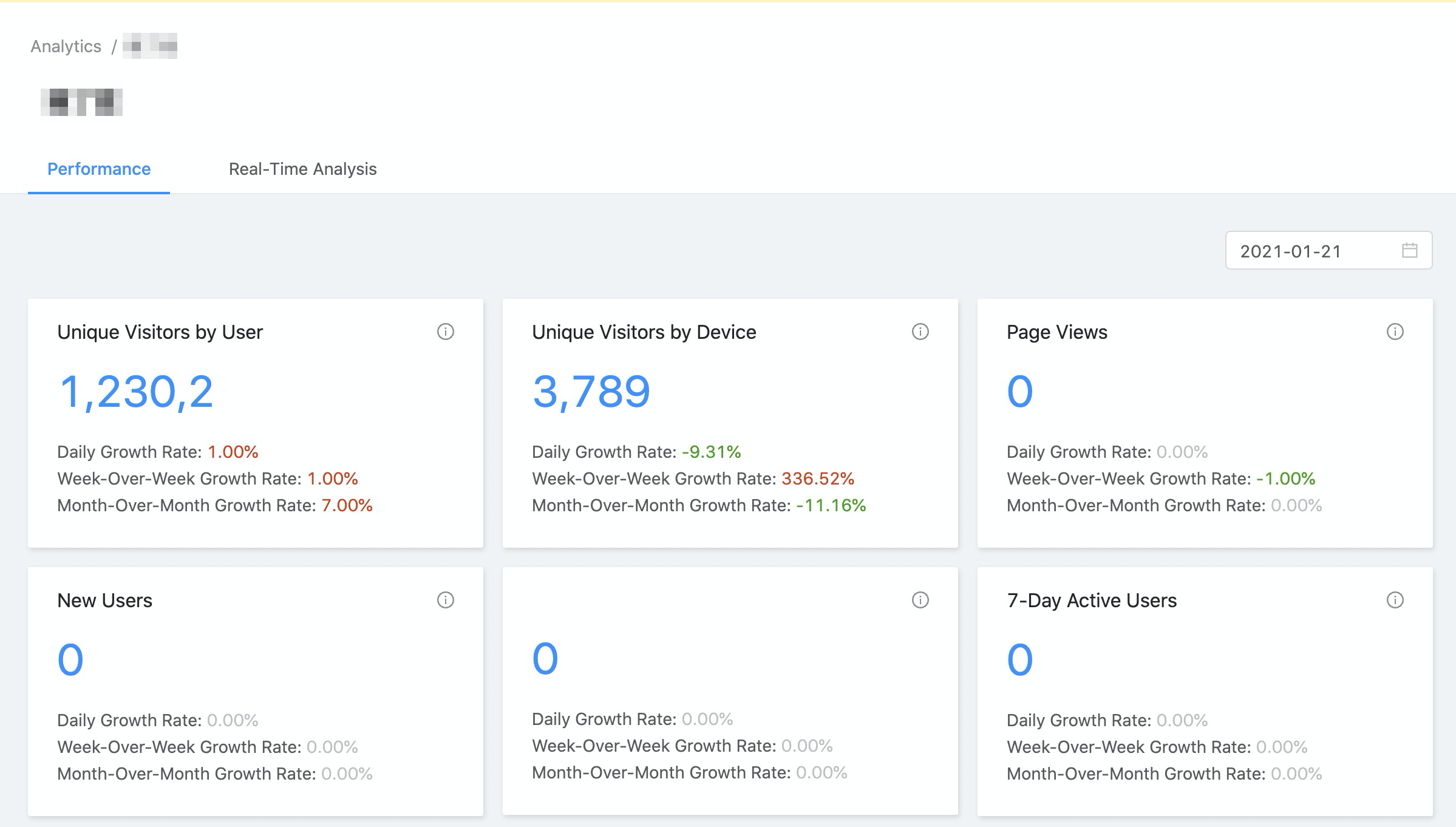
Task: Click info icon on the untitled middle card
Action: (x=920, y=600)
